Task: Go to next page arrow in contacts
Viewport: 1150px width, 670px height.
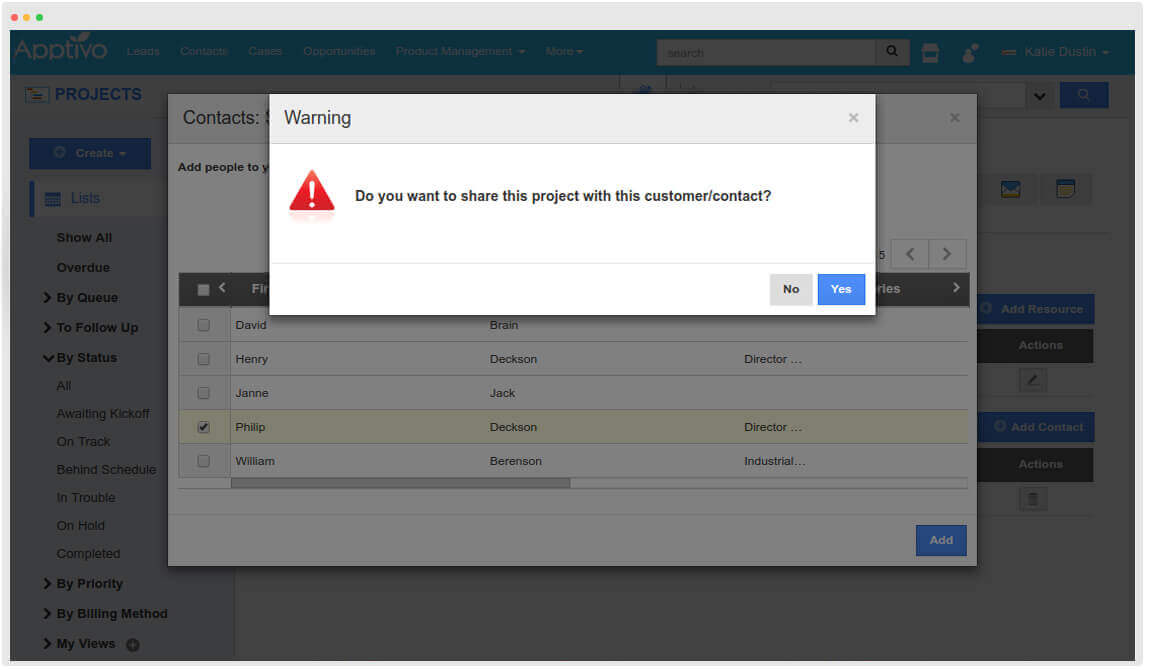Action: (x=947, y=254)
